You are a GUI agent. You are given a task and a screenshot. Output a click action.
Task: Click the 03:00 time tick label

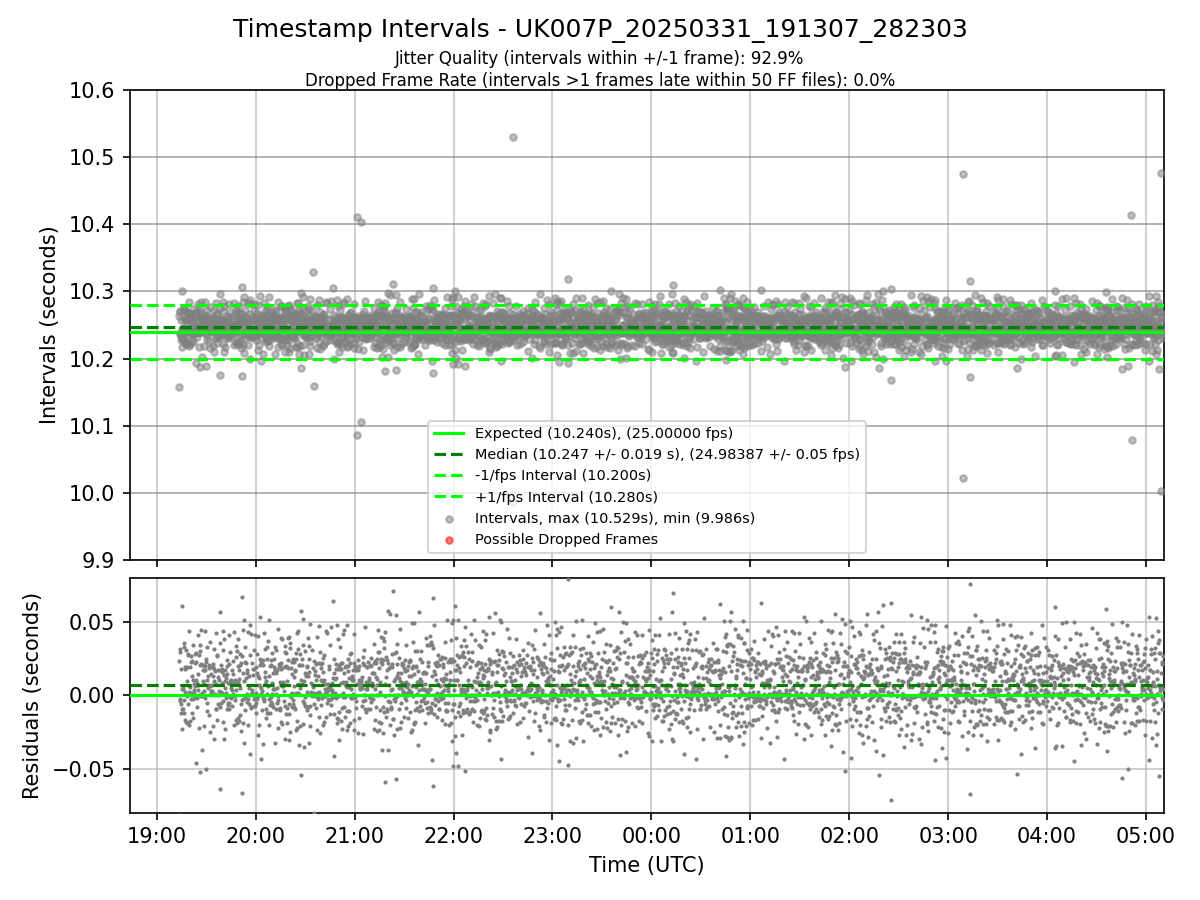pyautogui.click(x=948, y=834)
